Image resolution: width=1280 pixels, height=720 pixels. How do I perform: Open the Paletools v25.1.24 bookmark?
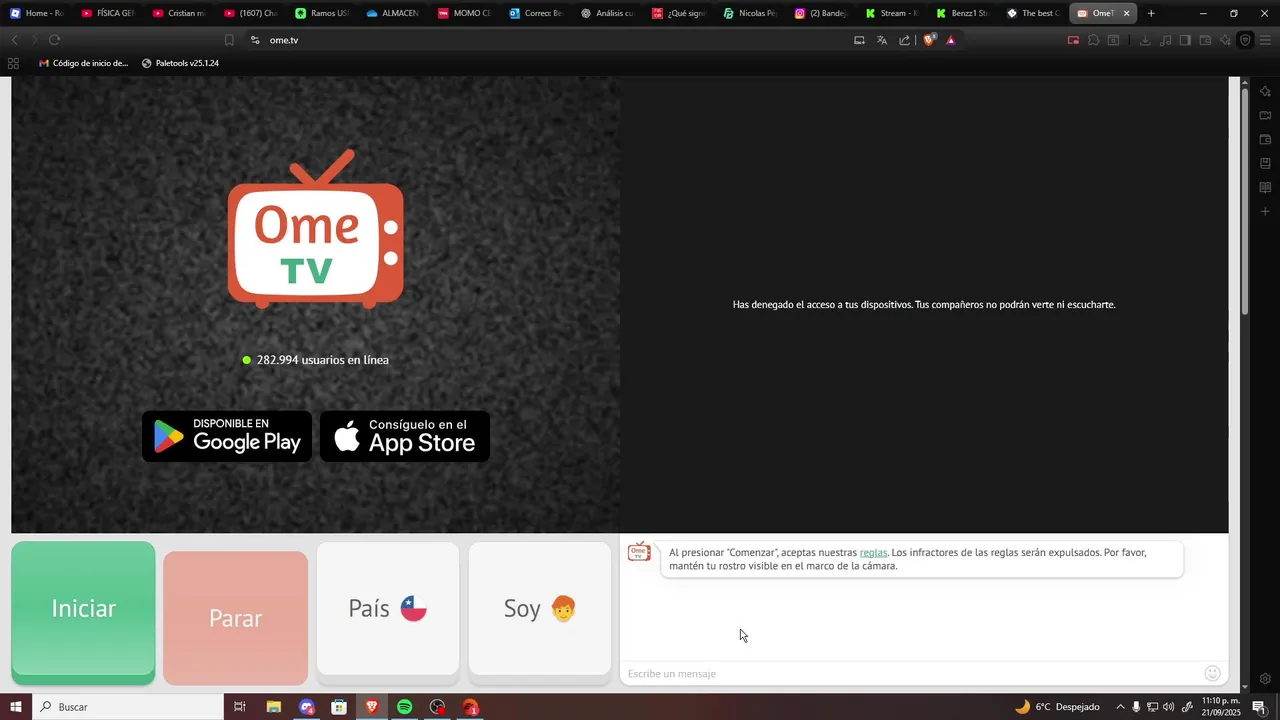180,63
